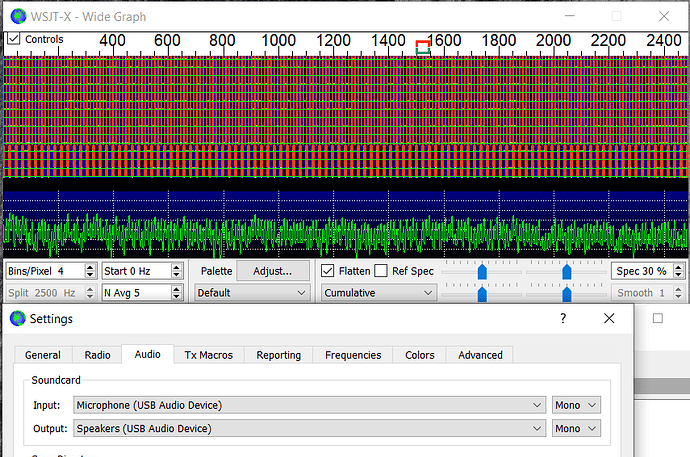
Task: Click the WSJT-X globe icon in Wide Graph
Action: click(x=18, y=16)
